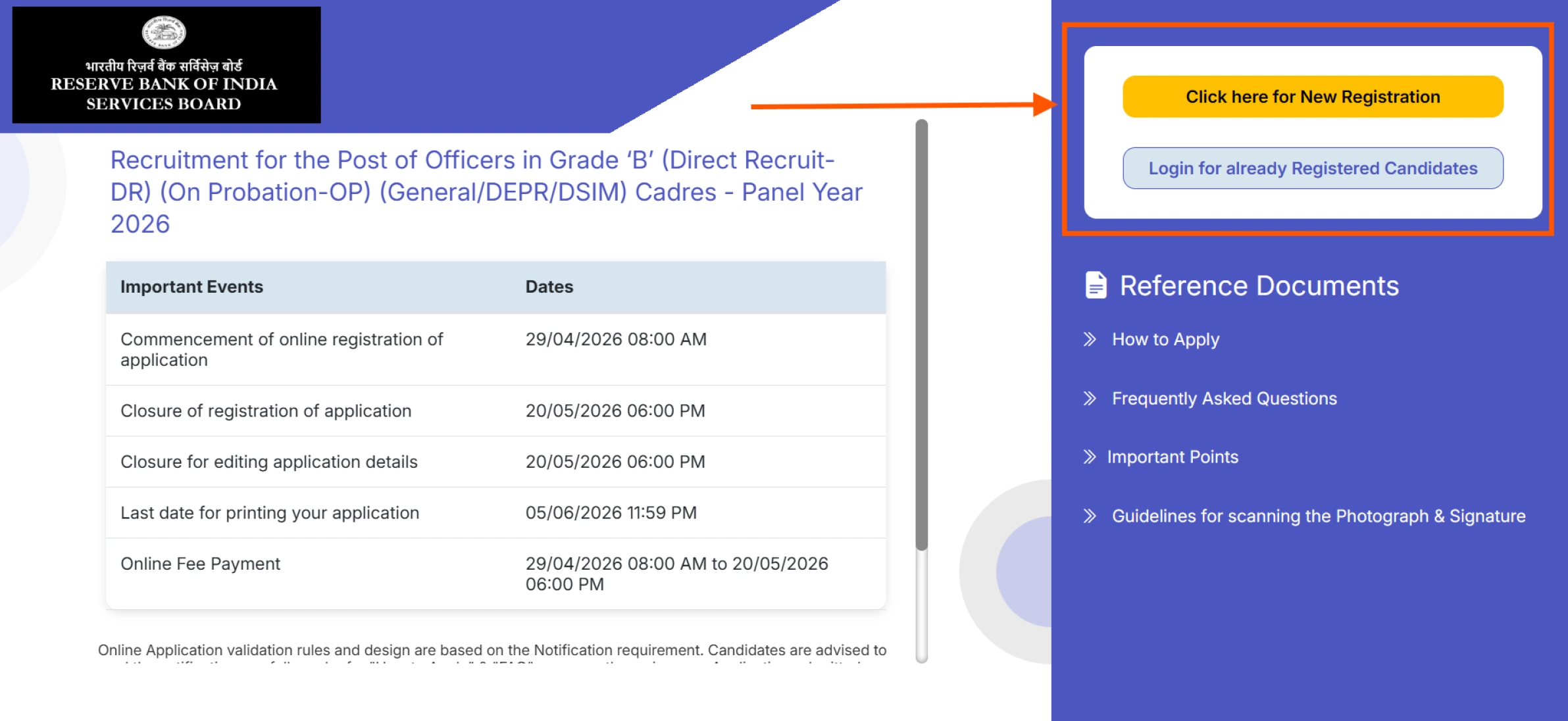Click the Reference Documents heading
This screenshot has width=1568, height=721.
[x=1259, y=286]
